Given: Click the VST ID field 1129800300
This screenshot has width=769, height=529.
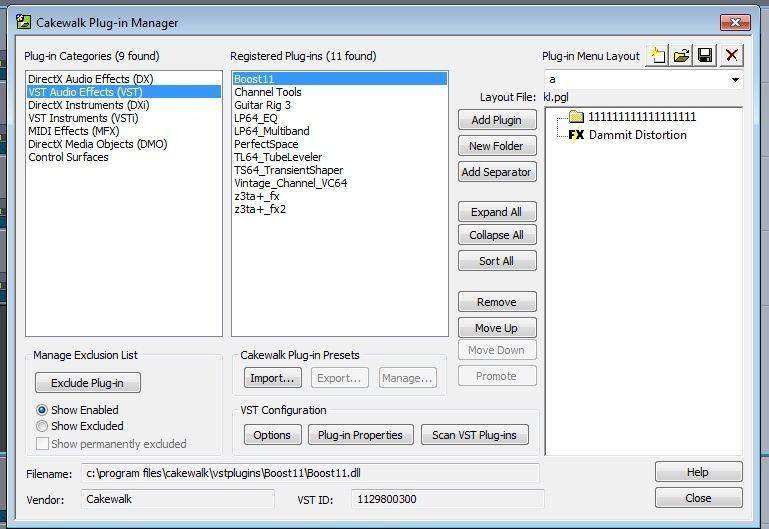Looking at the screenshot, I should [447, 499].
